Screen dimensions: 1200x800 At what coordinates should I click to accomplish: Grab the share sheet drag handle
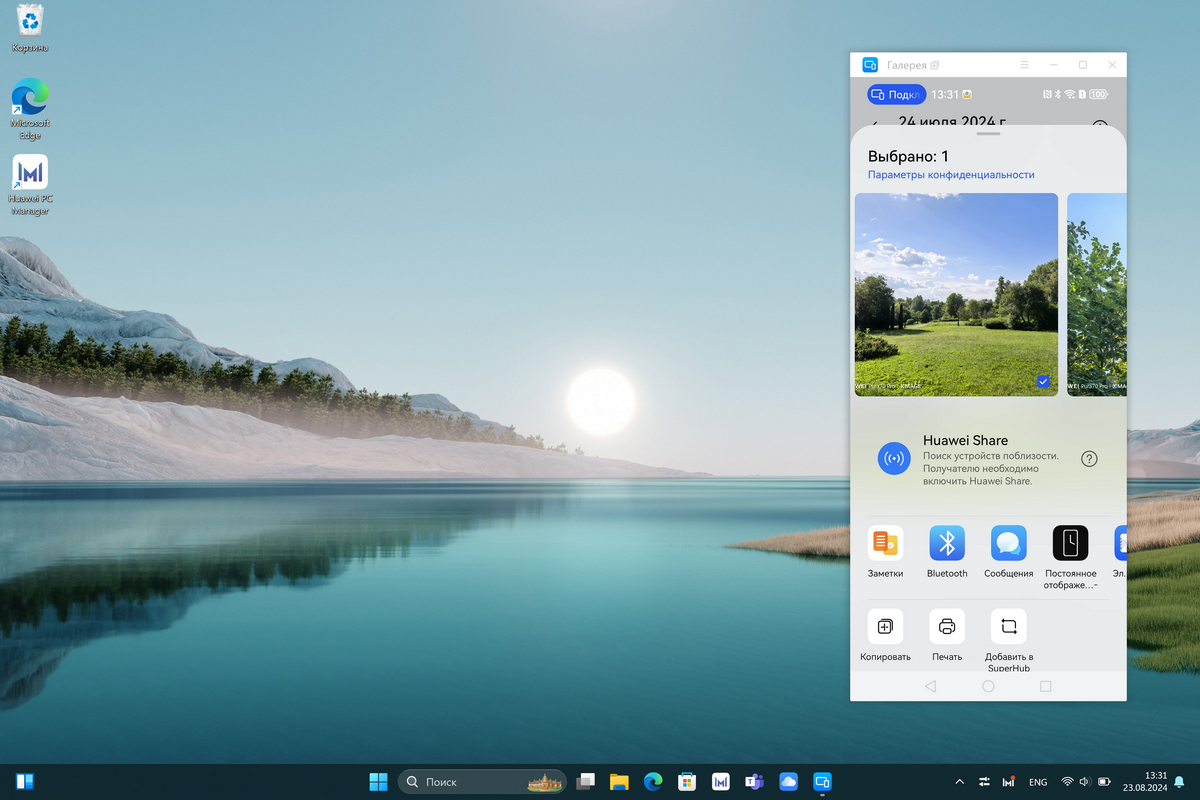[x=988, y=133]
